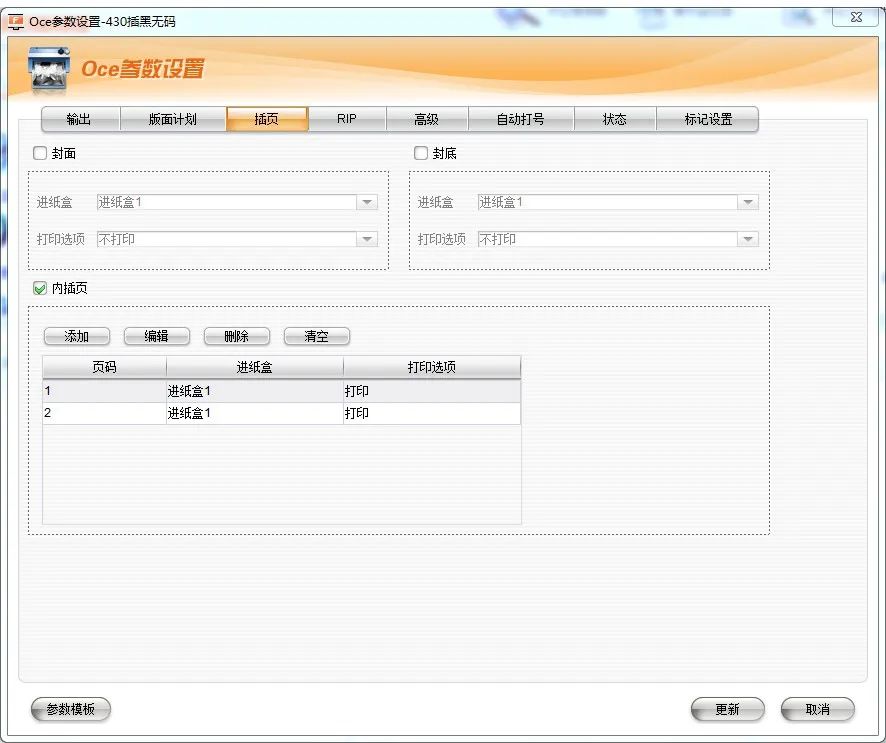The height and width of the screenshot is (743, 886).
Task: Uncheck the 内插页 checkbox
Action: click(x=40, y=289)
